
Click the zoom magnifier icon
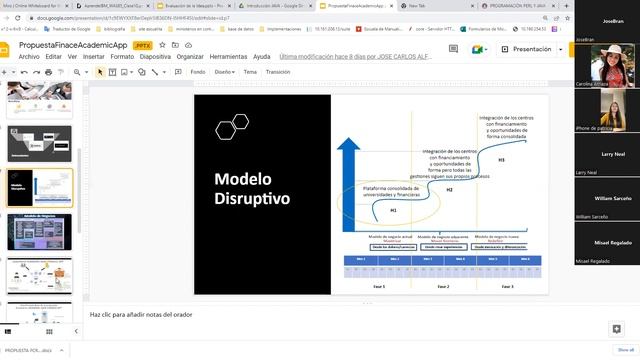77,72
